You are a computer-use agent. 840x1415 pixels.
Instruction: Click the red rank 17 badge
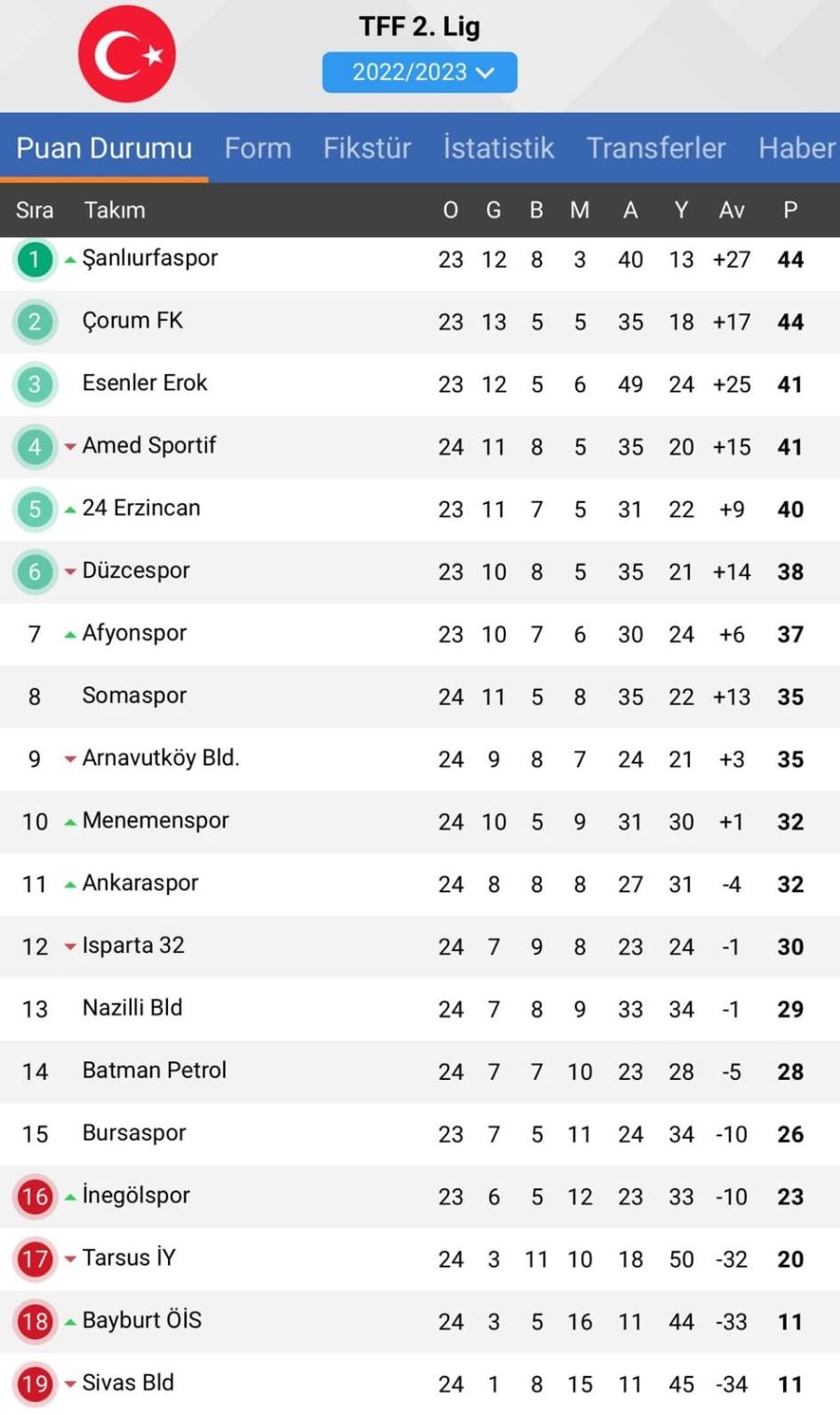35,1259
